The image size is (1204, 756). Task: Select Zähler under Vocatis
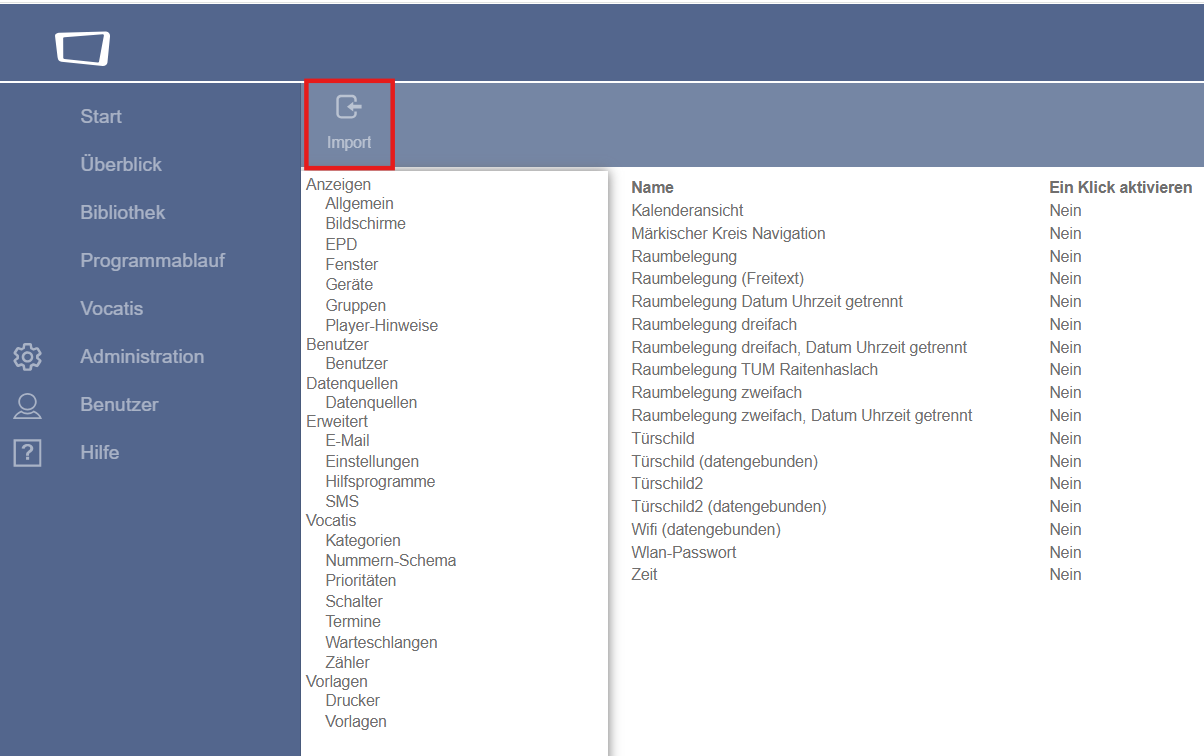click(348, 662)
